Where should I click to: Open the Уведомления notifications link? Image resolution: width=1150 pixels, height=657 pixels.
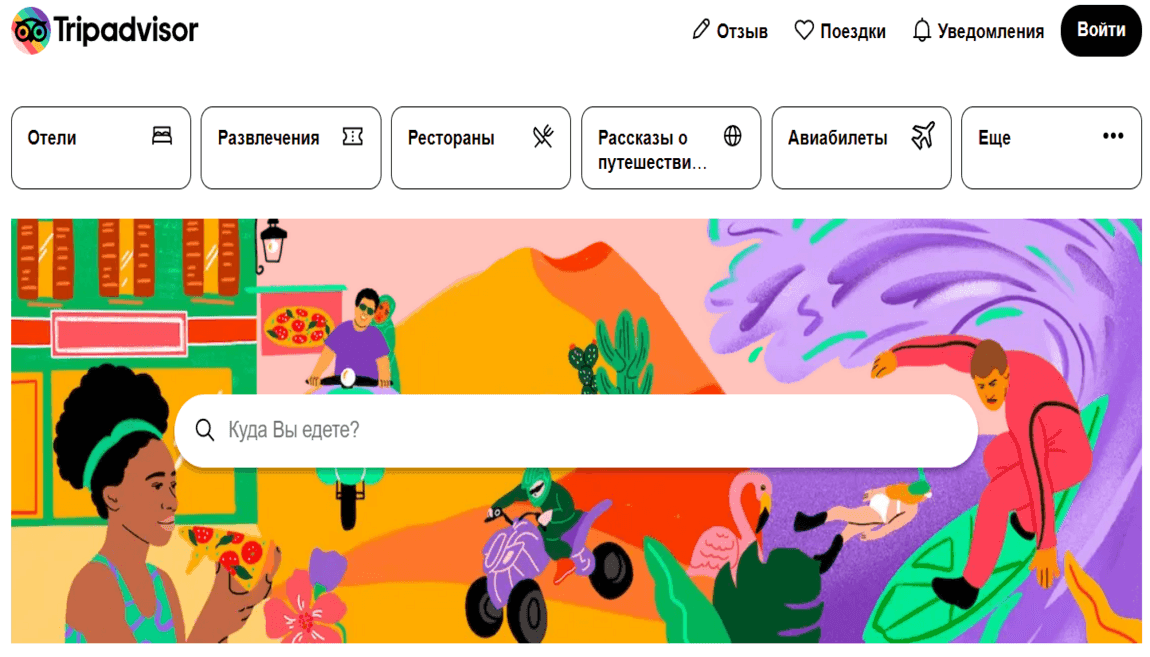point(978,31)
